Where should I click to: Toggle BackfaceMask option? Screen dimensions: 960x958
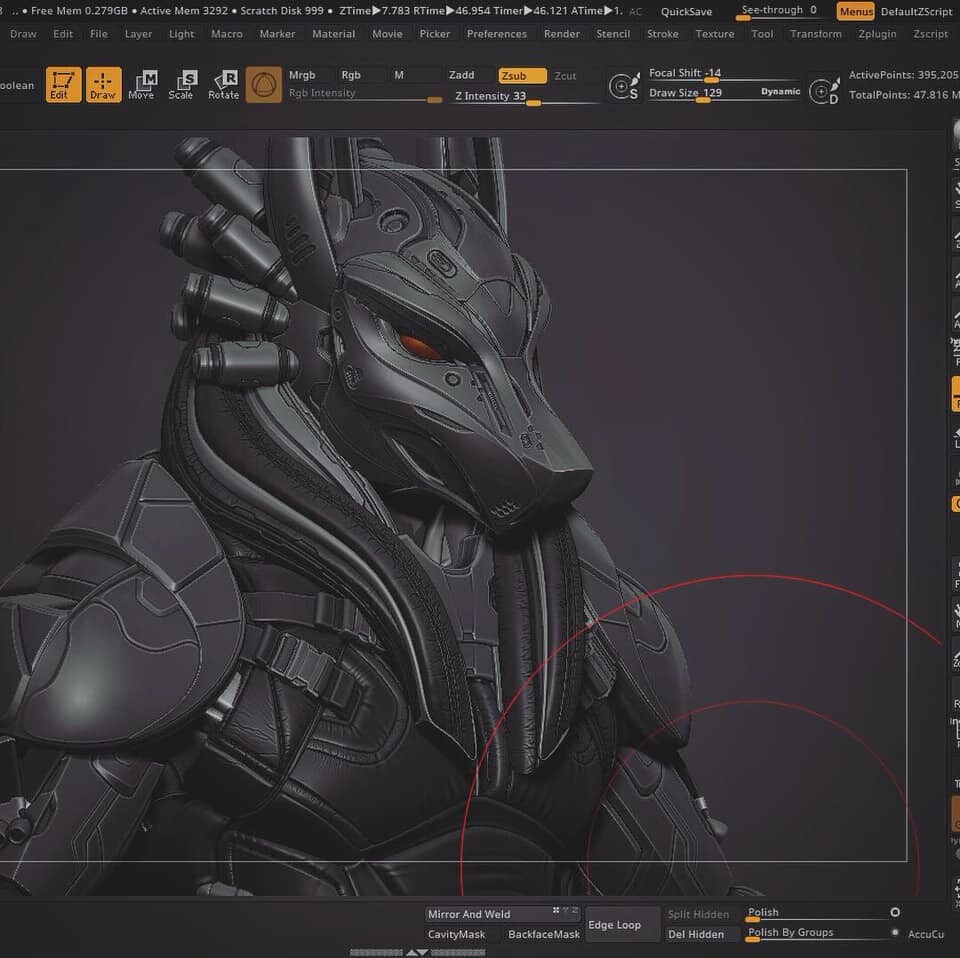coord(544,934)
